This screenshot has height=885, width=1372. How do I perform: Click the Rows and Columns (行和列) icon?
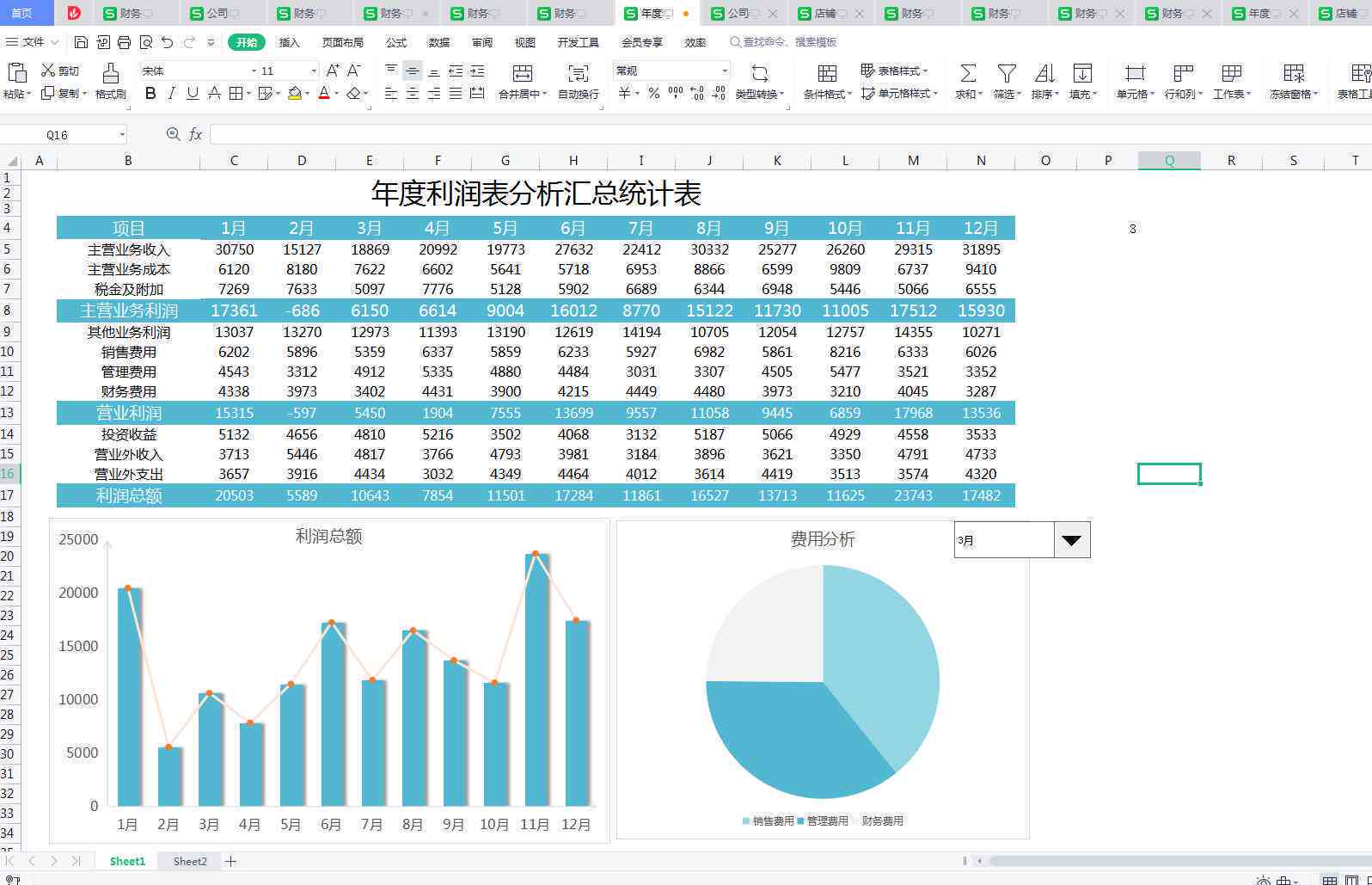pyautogui.click(x=1183, y=74)
